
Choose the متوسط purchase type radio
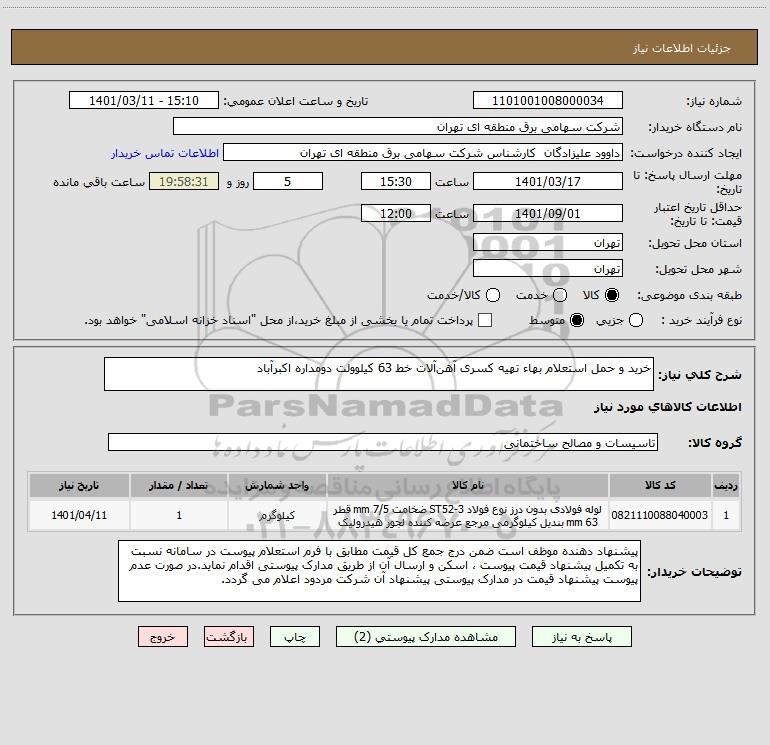pyautogui.click(x=577, y=320)
